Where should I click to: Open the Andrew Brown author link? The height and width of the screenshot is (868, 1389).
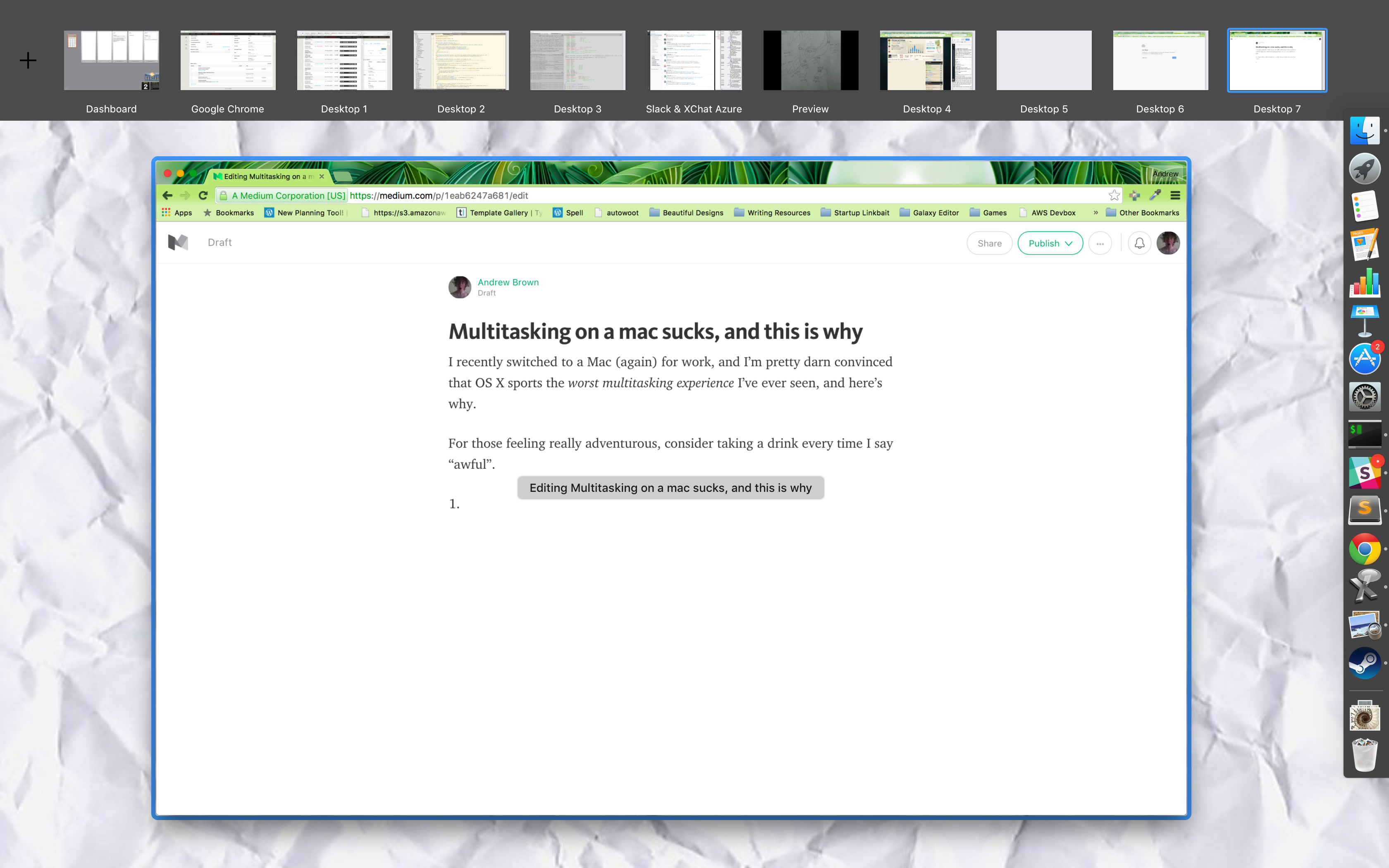[x=508, y=282]
